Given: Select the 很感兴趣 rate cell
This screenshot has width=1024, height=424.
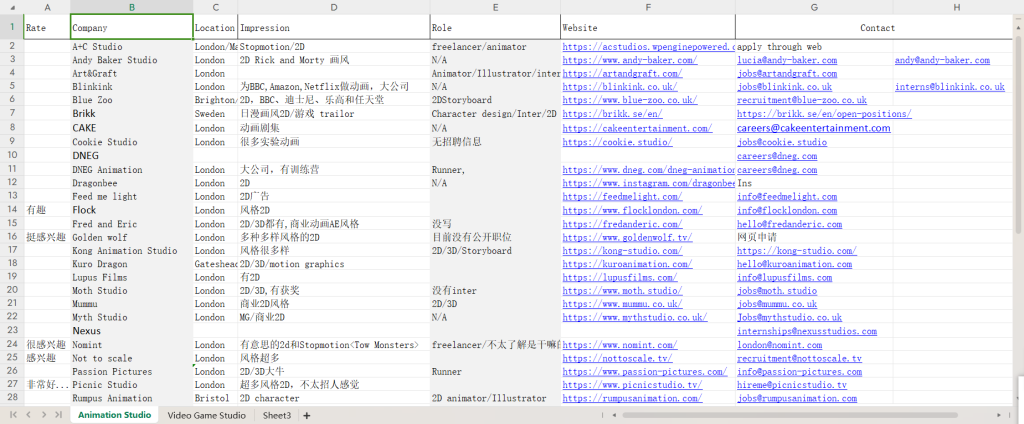Looking at the screenshot, I should tap(47, 344).
